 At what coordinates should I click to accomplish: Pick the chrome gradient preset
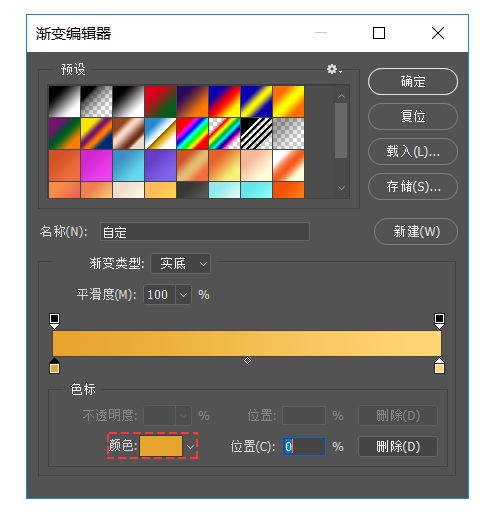coord(161,133)
